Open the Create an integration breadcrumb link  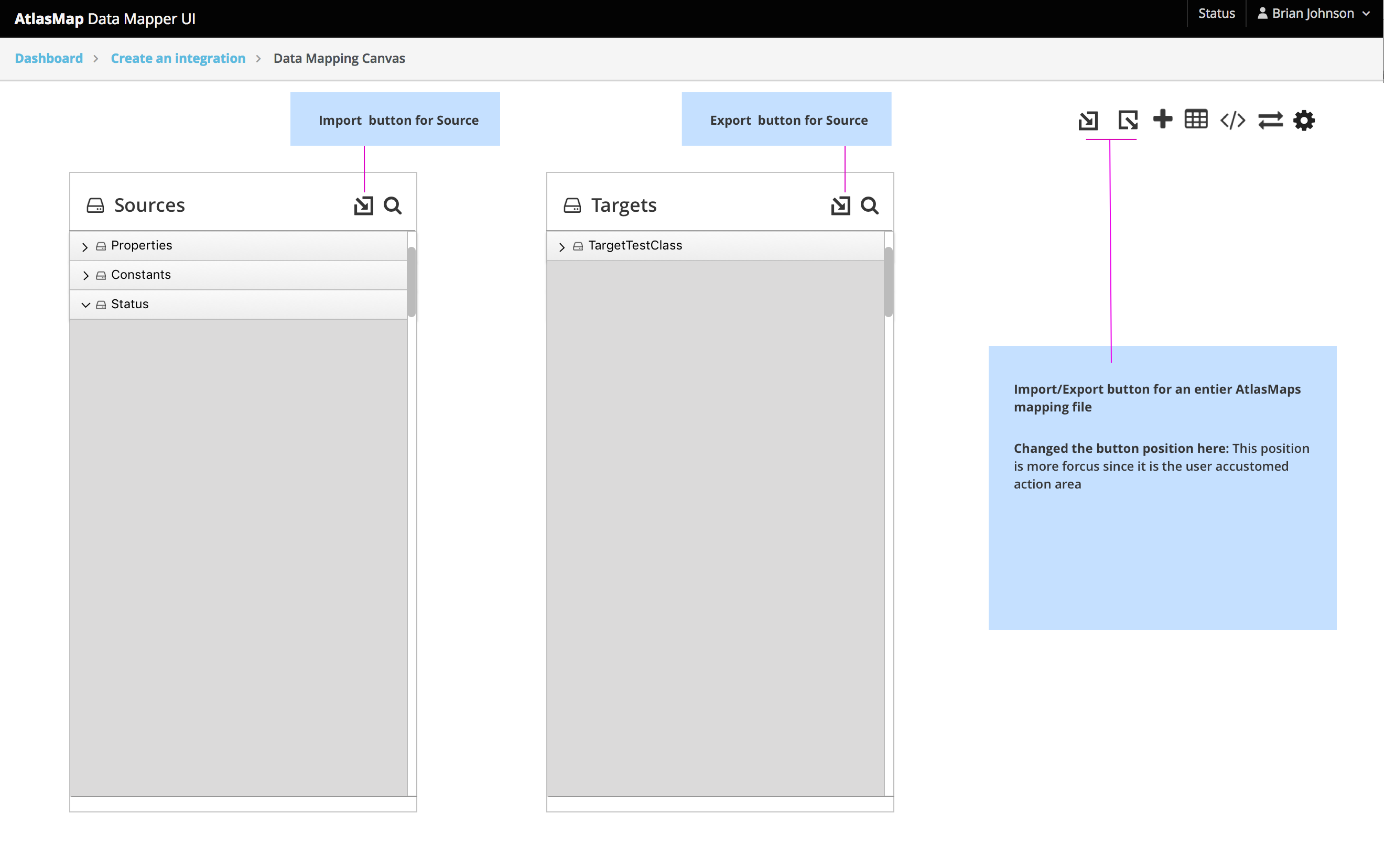[178, 58]
